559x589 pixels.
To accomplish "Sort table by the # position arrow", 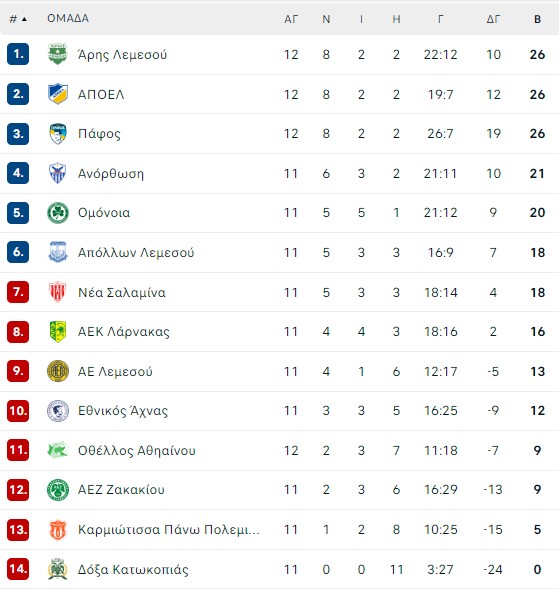I will pyautogui.click(x=18, y=19).
